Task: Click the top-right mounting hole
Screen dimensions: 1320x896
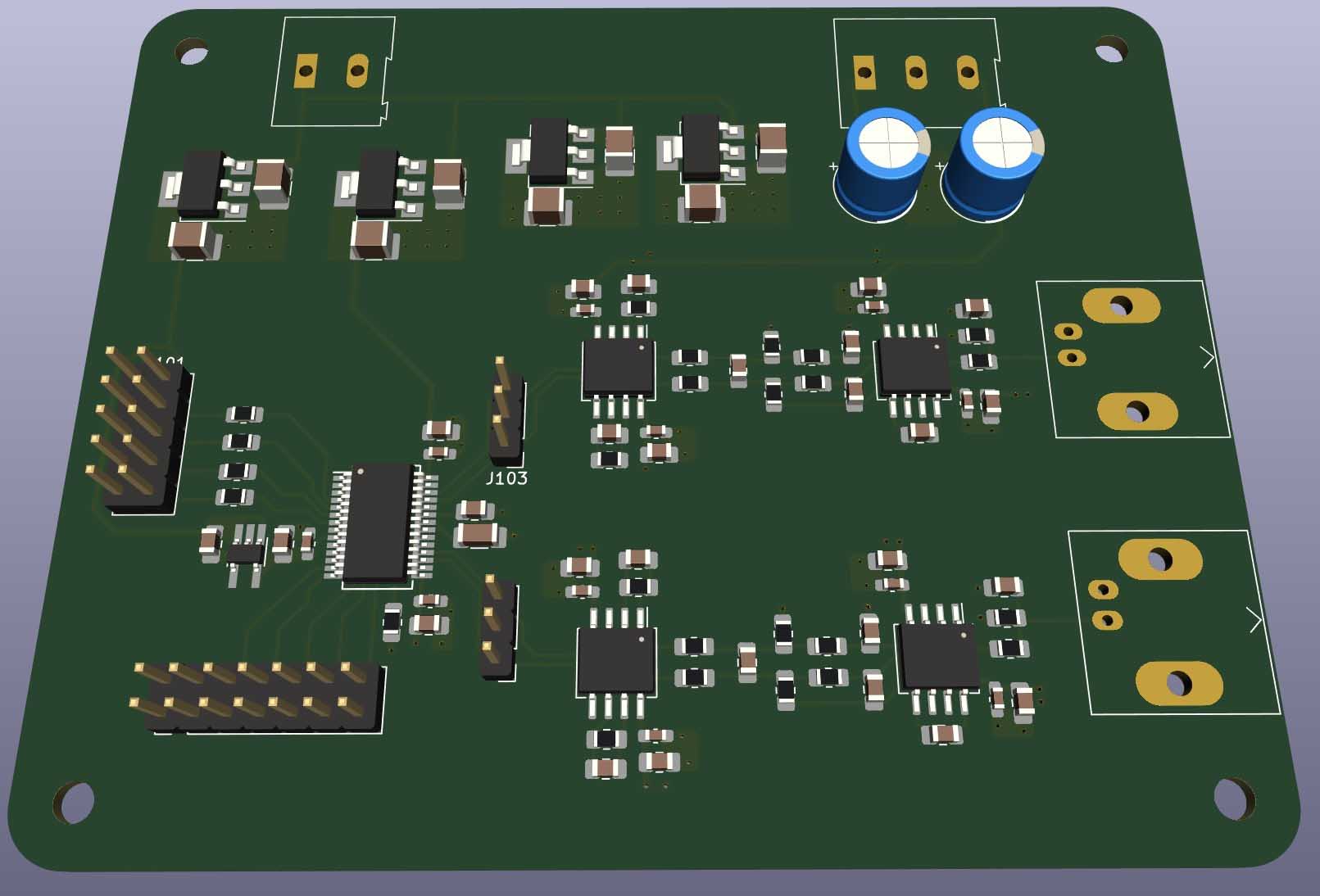Action: coord(1109,52)
